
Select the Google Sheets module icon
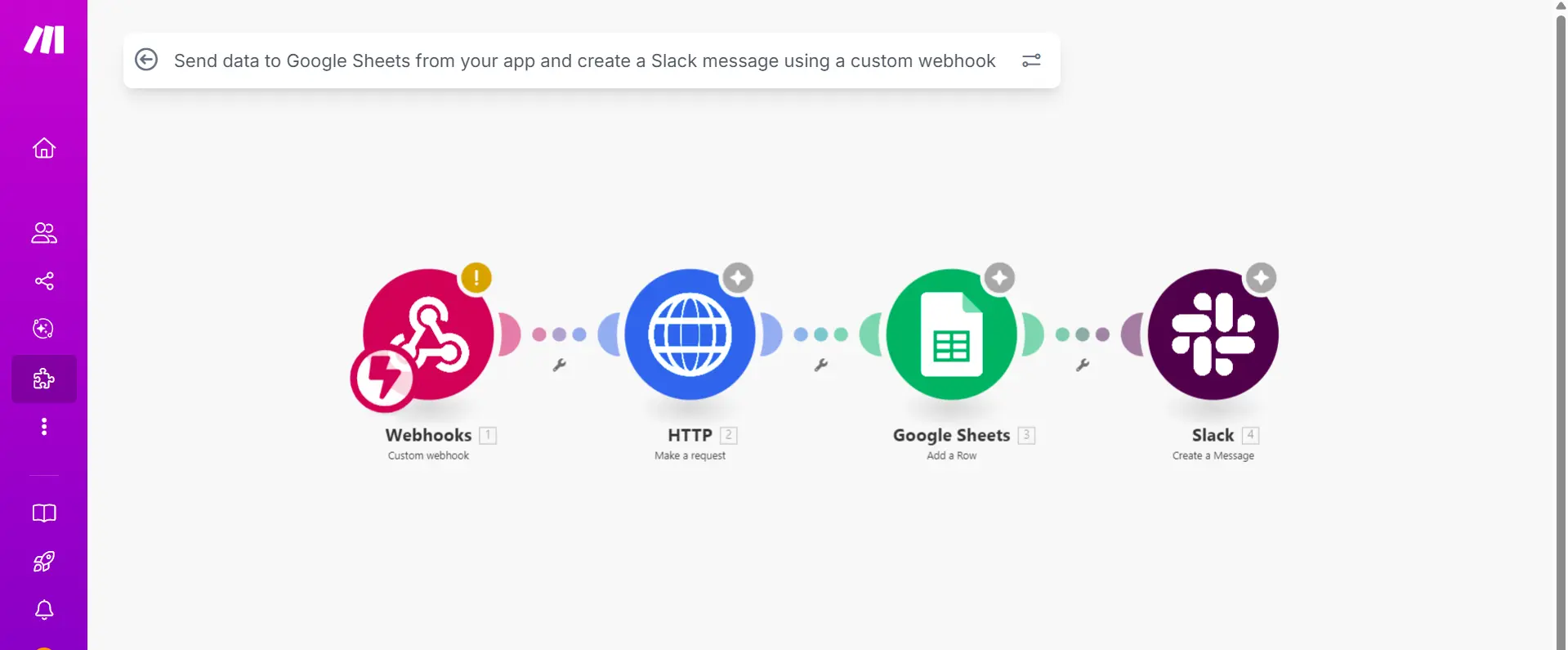coord(952,334)
